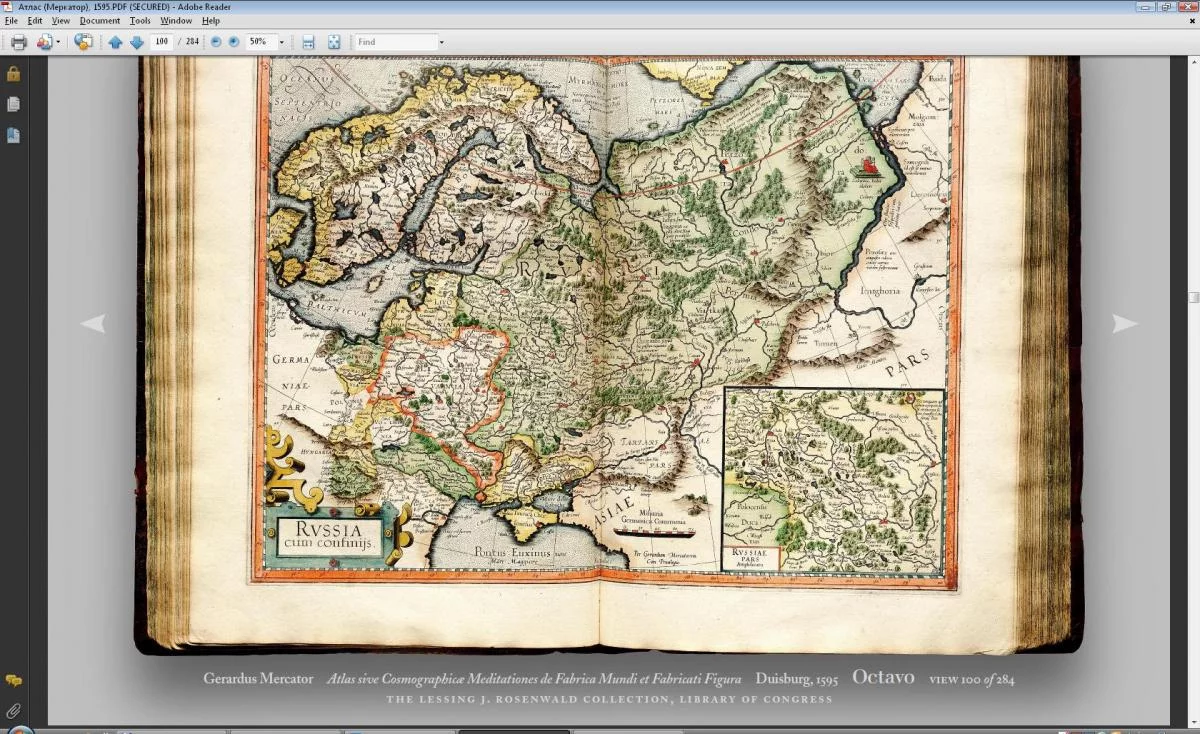Click the Adobe PDF icon in title bar
This screenshot has width=1200, height=734.
7,6
